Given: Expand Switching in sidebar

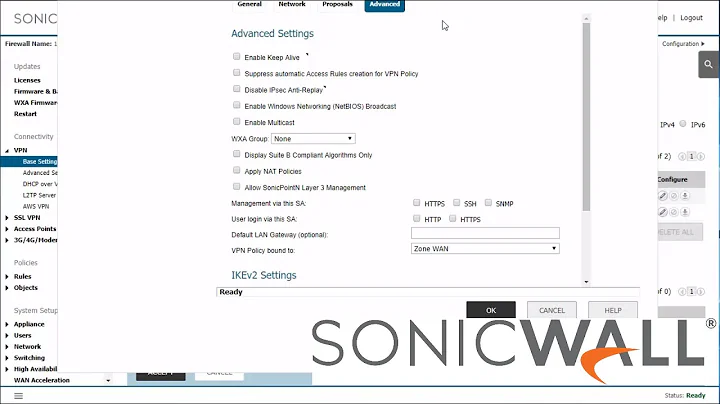Looking at the screenshot, I should [x=7, y=358].
